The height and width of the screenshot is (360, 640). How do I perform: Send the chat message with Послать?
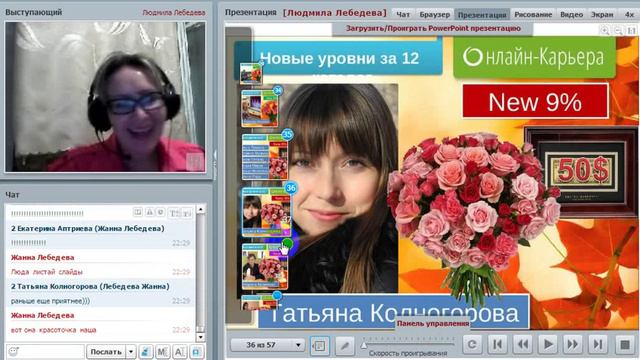[x=106, y=351]
